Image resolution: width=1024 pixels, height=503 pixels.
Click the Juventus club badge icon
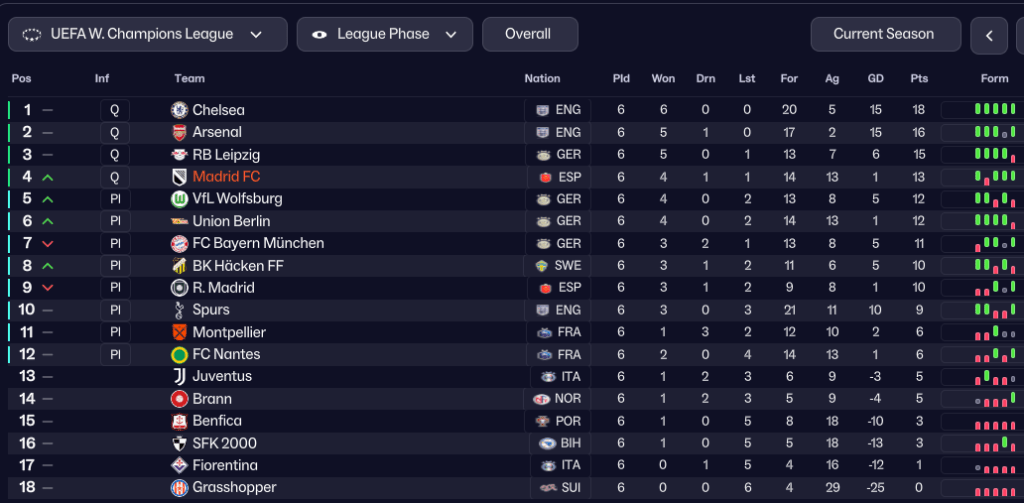point(180,376)
